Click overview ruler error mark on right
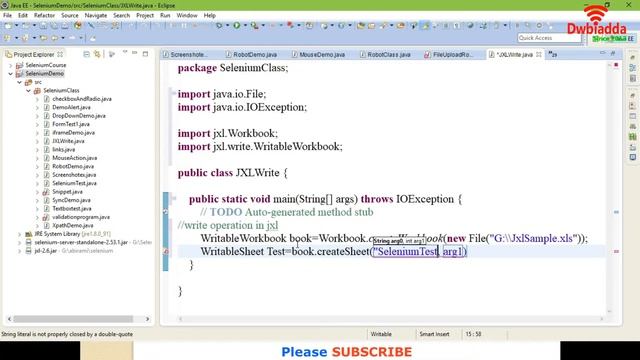Image resolution: width=640 pixels, height=360 pixels. pos(616,251)
